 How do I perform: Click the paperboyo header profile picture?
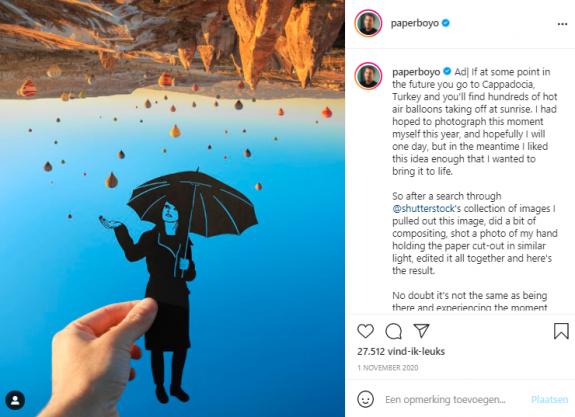pyautogui.click(x=369, y=23)
